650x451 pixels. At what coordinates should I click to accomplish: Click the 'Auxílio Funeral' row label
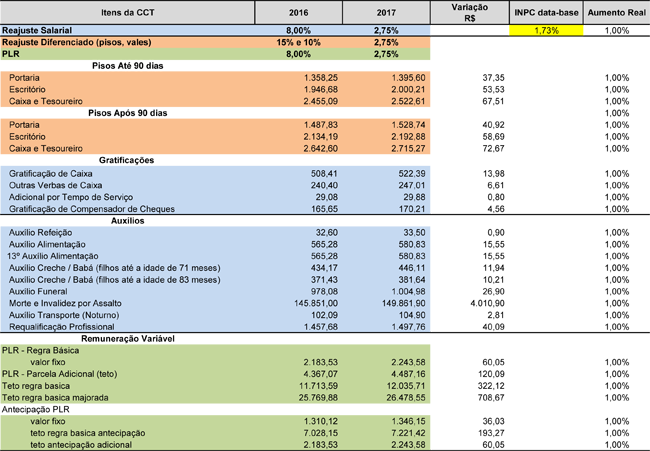[41, 292]
